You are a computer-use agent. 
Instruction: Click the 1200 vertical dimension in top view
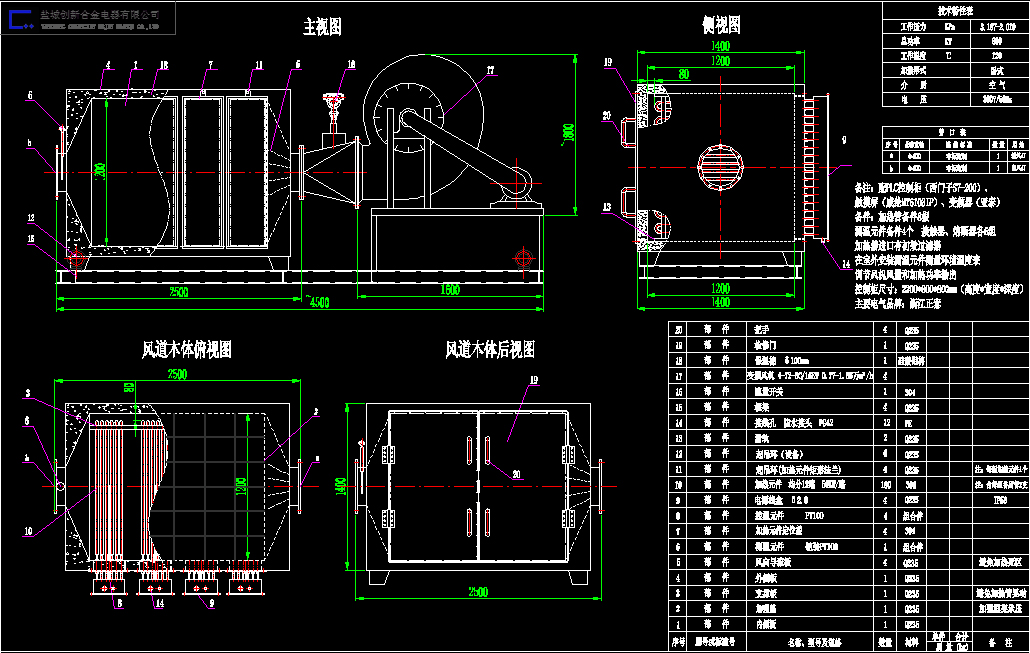pos(240,487)
